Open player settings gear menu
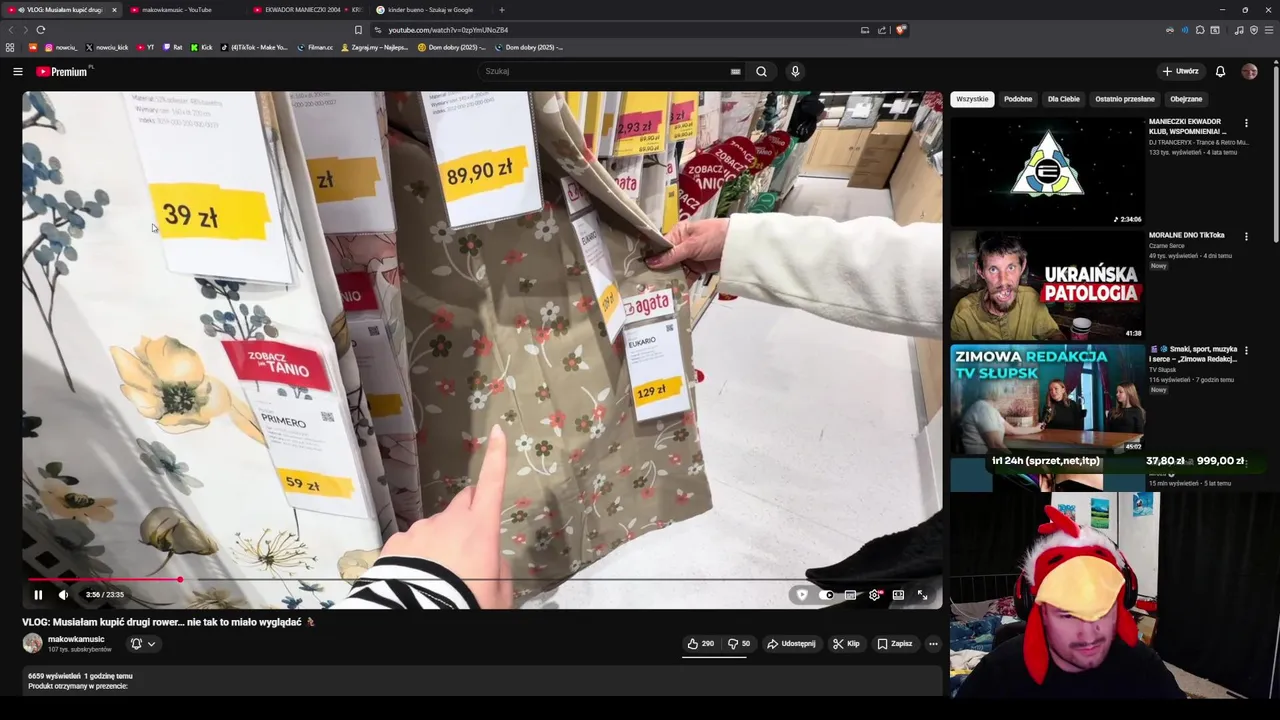1280x720 pixels. coord(875,595)
